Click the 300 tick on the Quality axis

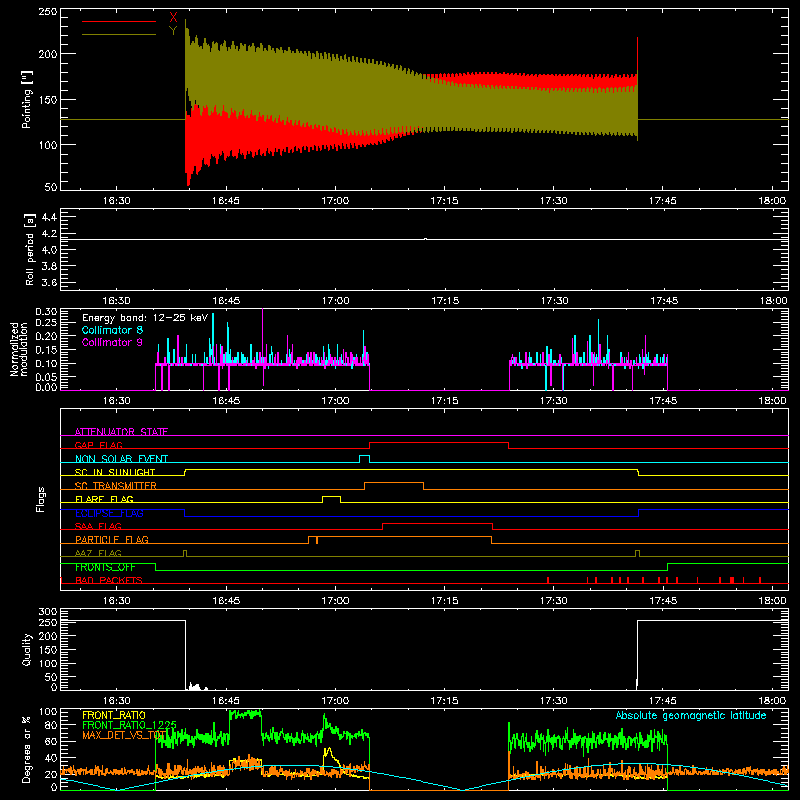point(47,612)
